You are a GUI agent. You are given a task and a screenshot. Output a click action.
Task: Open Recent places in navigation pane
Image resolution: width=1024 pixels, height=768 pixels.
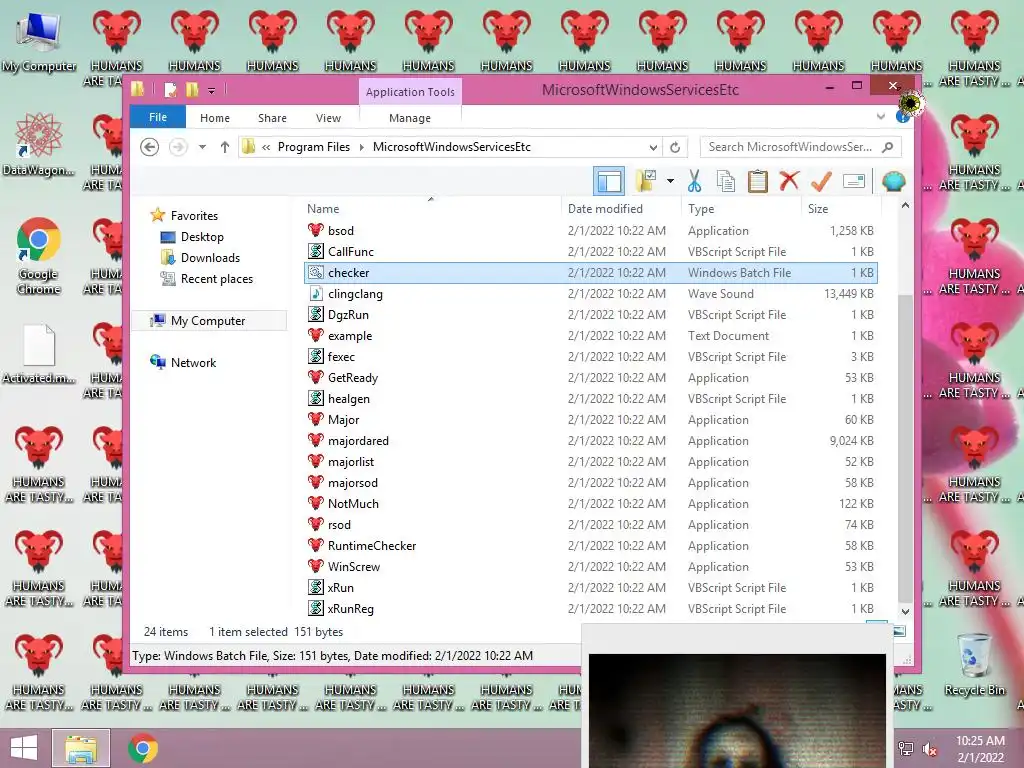[x=216, y=278]
